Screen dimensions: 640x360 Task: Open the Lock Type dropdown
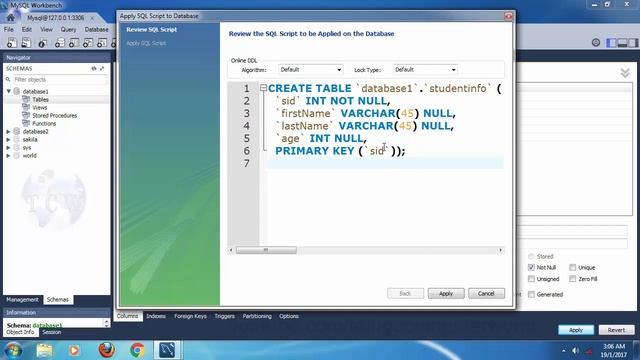coord(425,70)
